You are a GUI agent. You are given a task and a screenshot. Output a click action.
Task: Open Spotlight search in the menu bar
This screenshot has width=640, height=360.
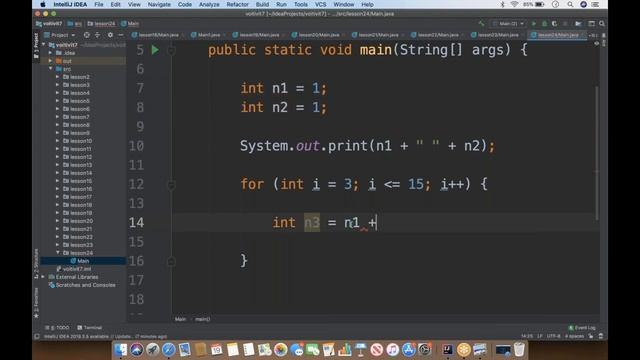pos(570,4)
